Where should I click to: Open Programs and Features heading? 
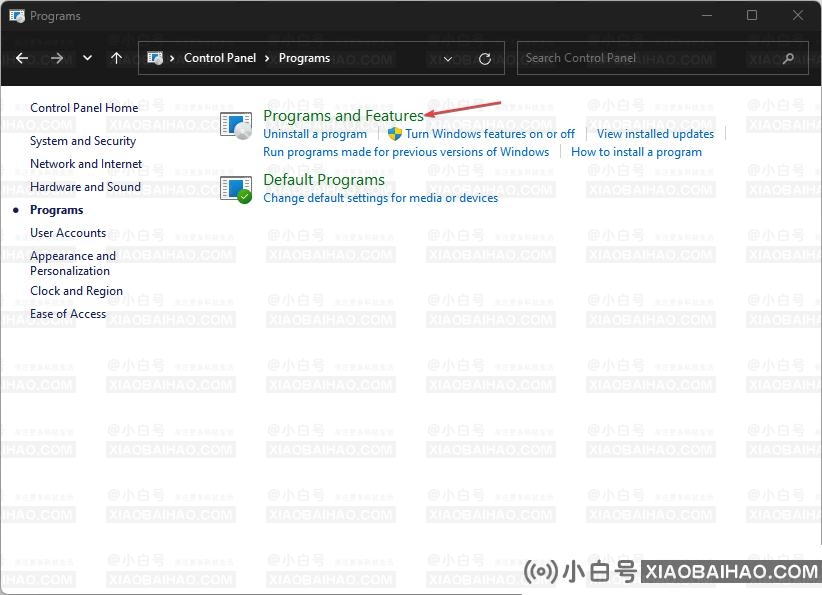coord(343,115)
